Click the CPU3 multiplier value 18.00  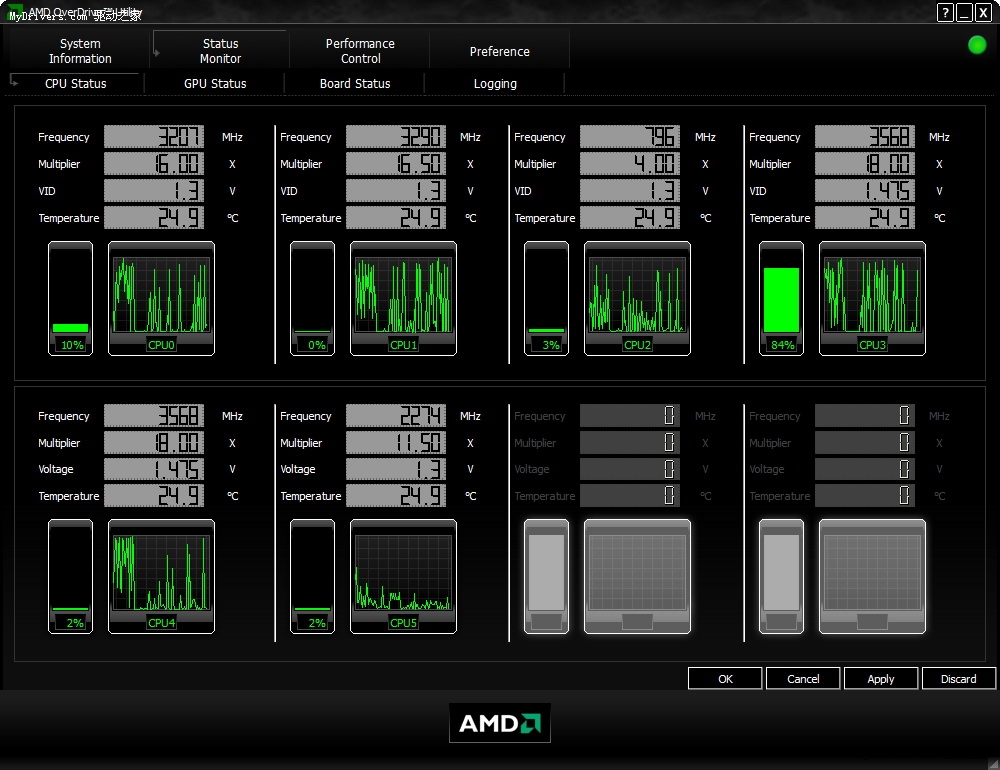coord(865,163)
